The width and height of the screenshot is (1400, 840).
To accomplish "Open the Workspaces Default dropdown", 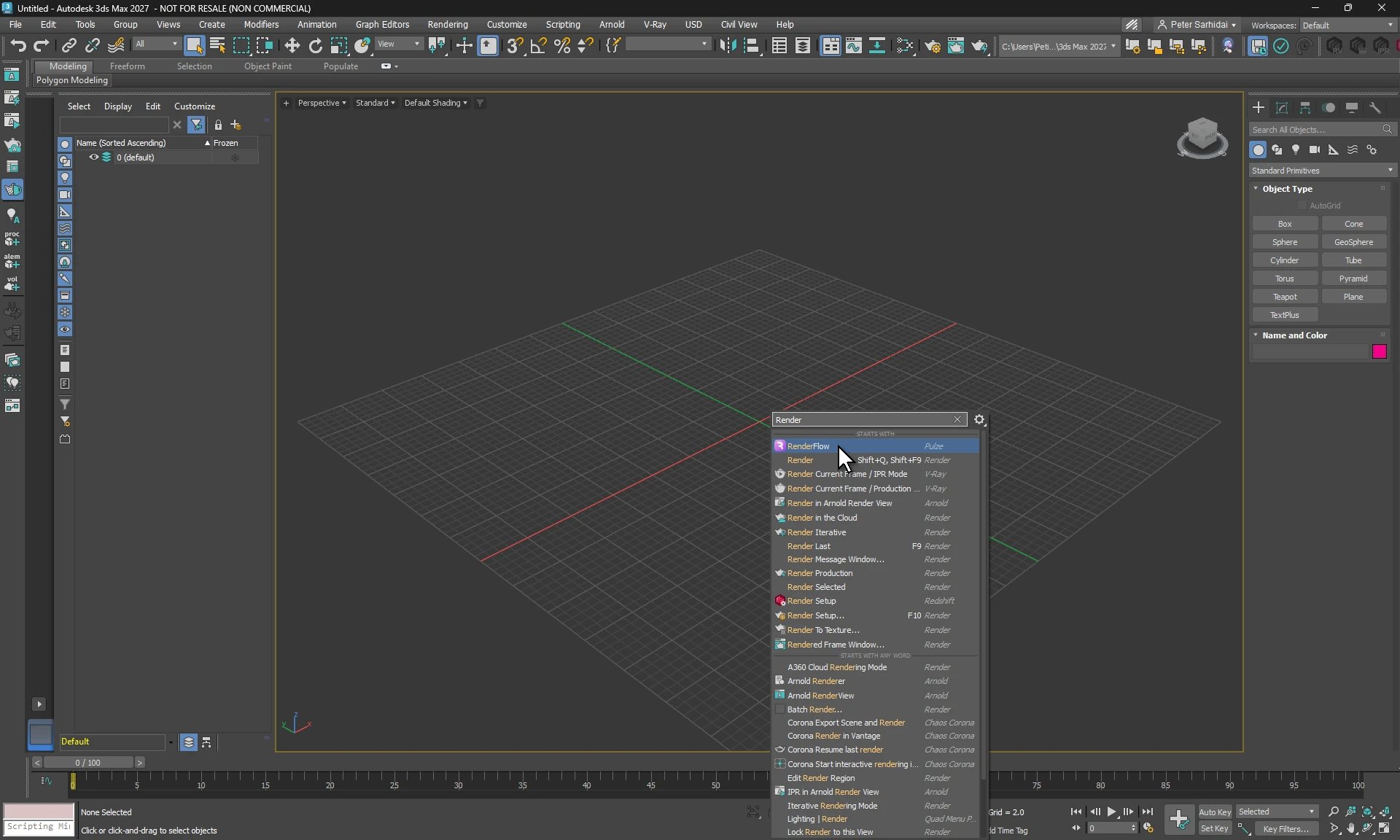I will (1347, 25).
